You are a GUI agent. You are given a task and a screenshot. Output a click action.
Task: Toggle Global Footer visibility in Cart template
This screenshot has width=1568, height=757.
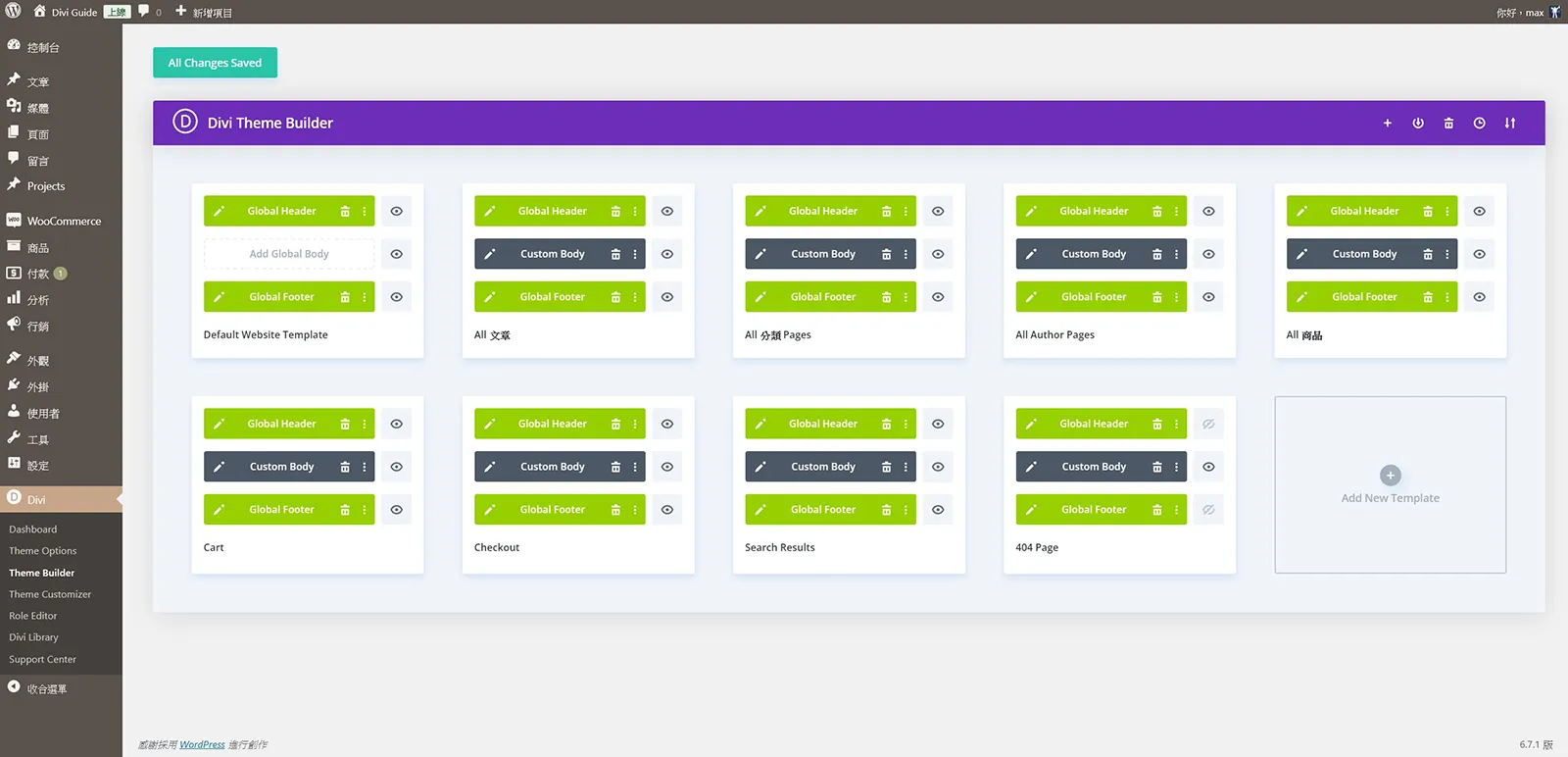point(397,510)
